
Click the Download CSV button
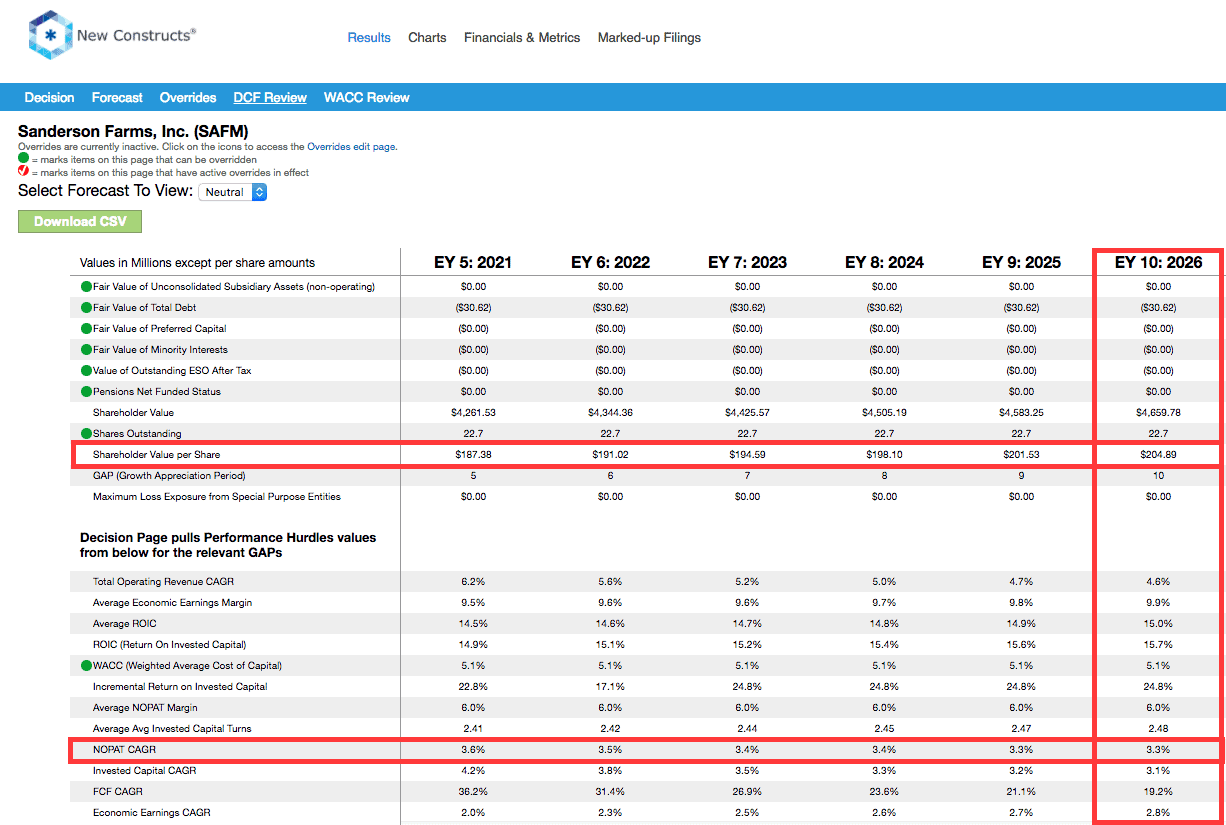(x=80, y=221)
